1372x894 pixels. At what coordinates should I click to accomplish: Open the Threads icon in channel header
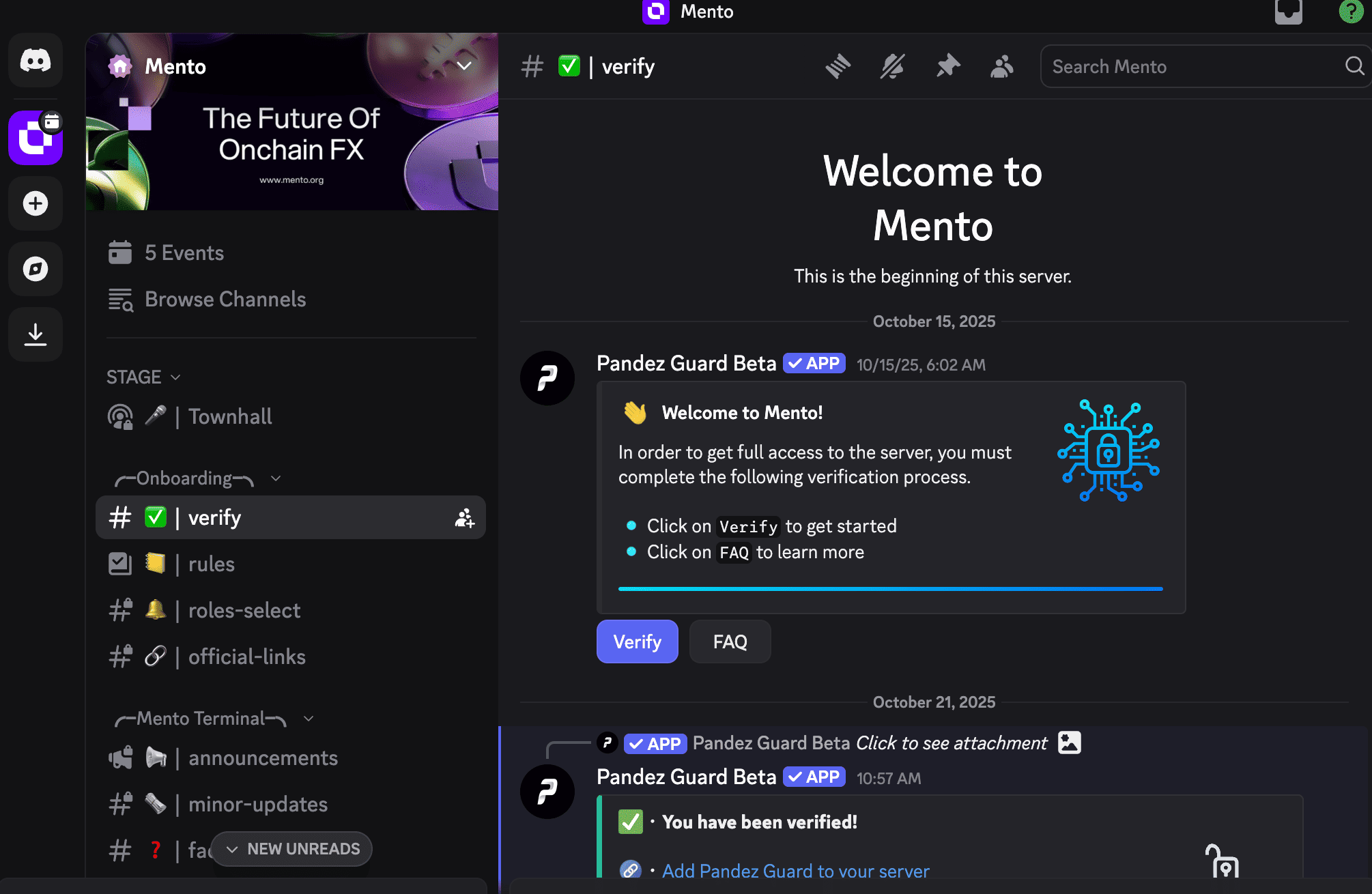point(838,66)
